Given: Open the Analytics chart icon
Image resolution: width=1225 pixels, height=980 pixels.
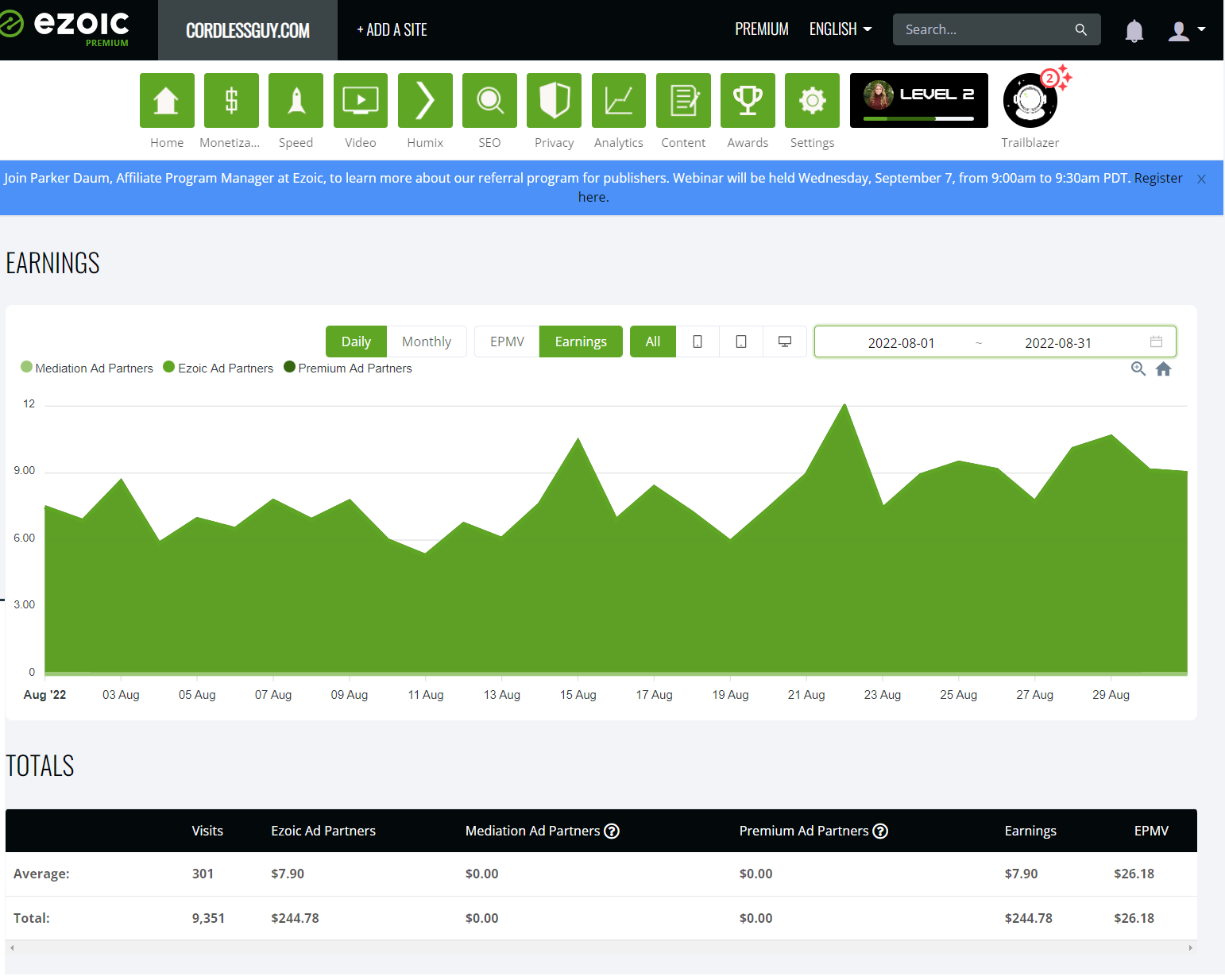Looking at the screenshot, I should click(x=619, y=100).
